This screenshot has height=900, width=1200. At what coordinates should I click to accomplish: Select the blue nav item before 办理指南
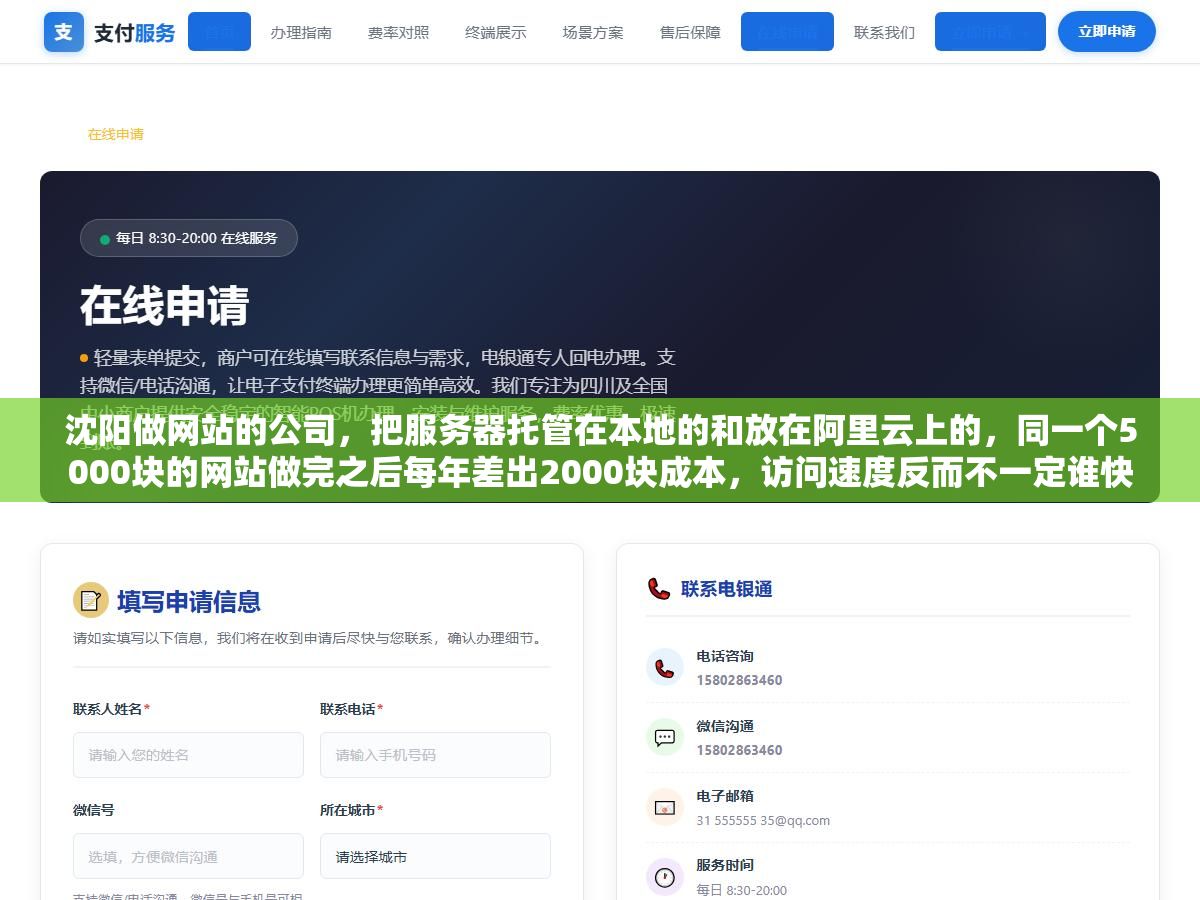click(x=219, y=32)
